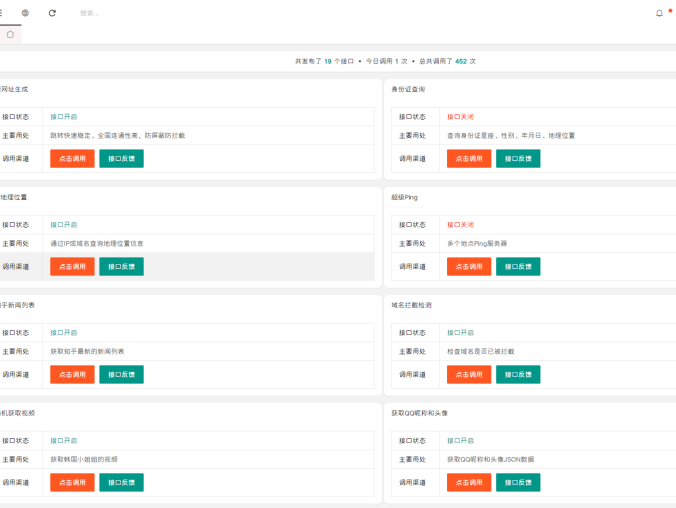
Task: Open the notification bell
Action: (659, 13)
